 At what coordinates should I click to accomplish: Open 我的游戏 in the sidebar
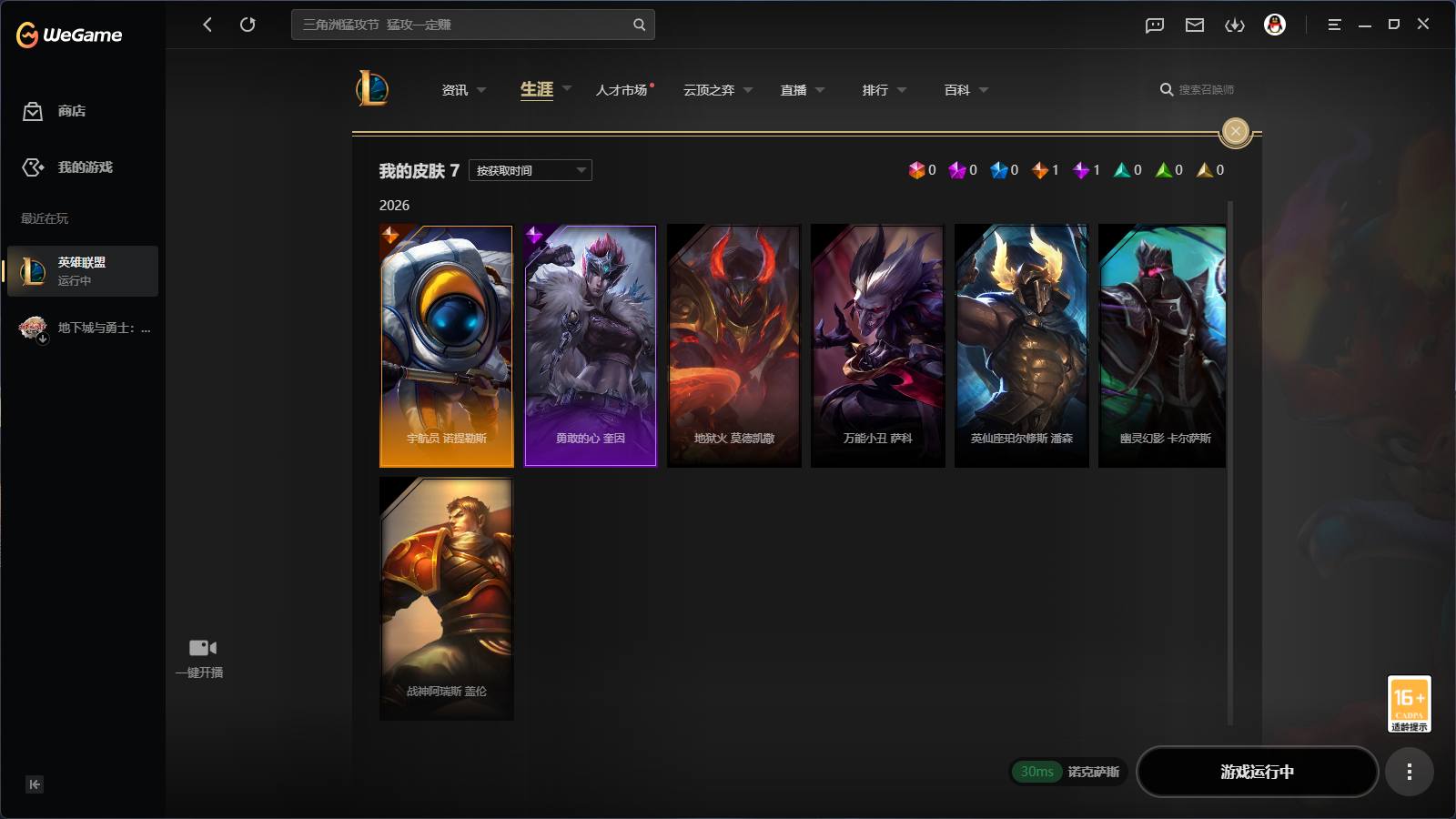click(67, 167)
